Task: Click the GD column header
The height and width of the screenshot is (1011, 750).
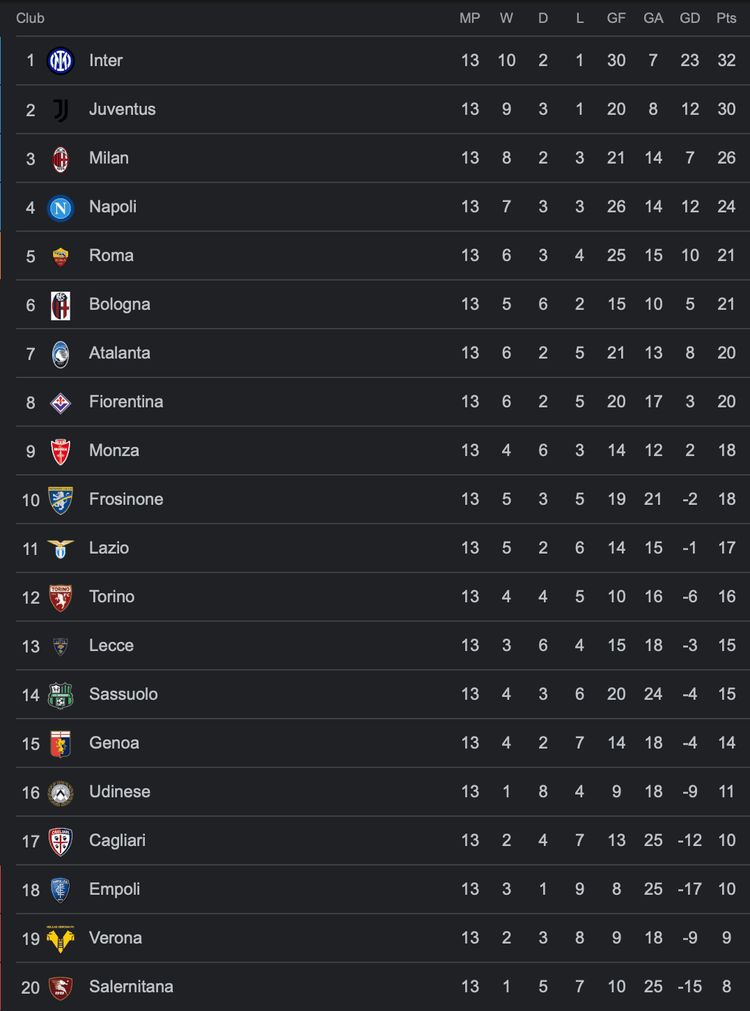Action: point(690,18)
